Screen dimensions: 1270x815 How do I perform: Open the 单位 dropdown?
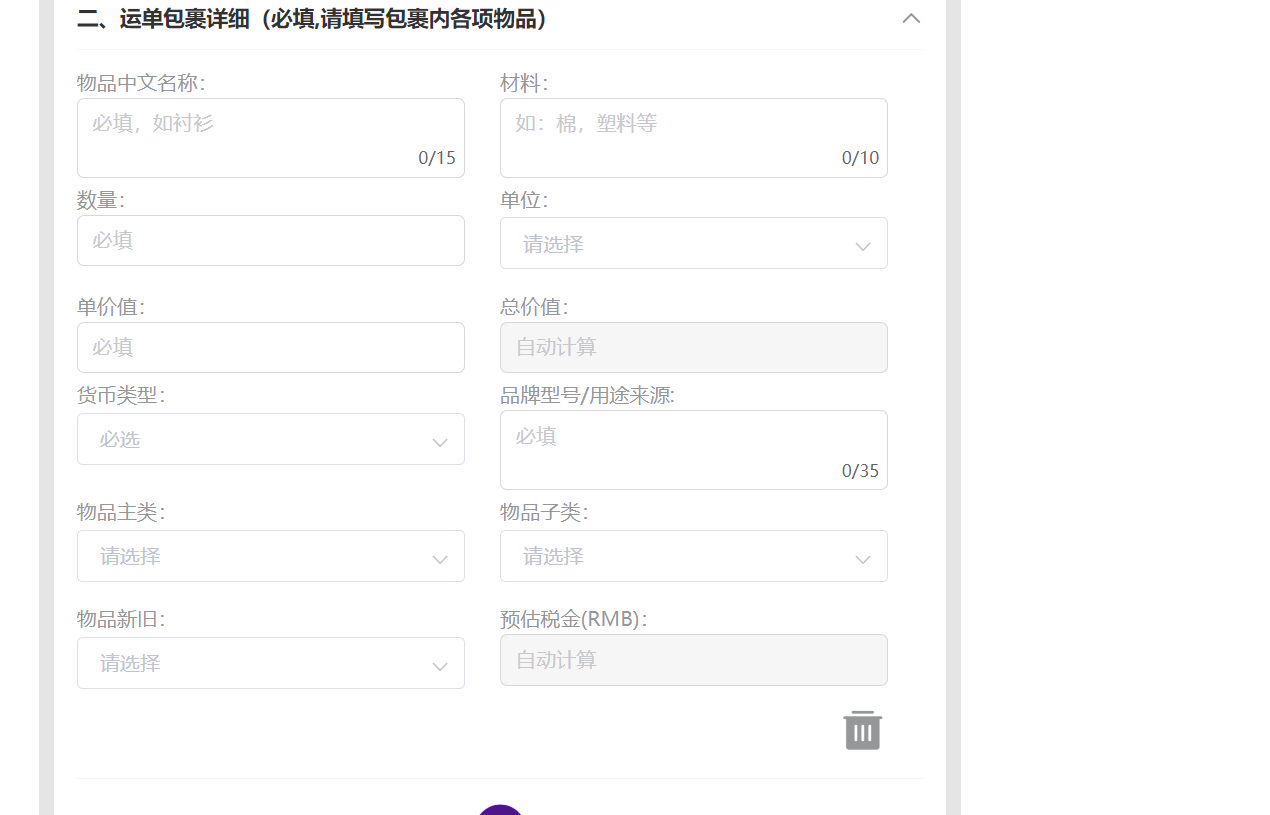click(694, 243)
